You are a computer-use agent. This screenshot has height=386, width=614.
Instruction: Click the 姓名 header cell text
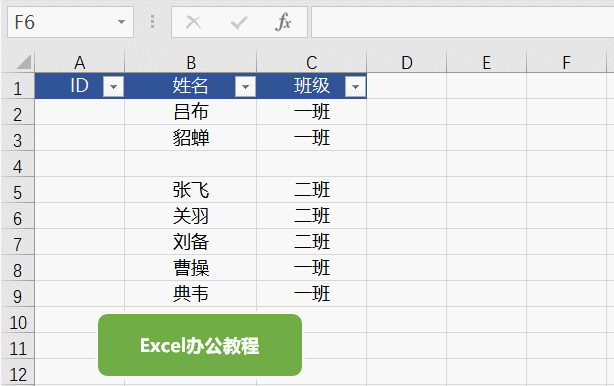pyautogui.click(x=190, y=85)
